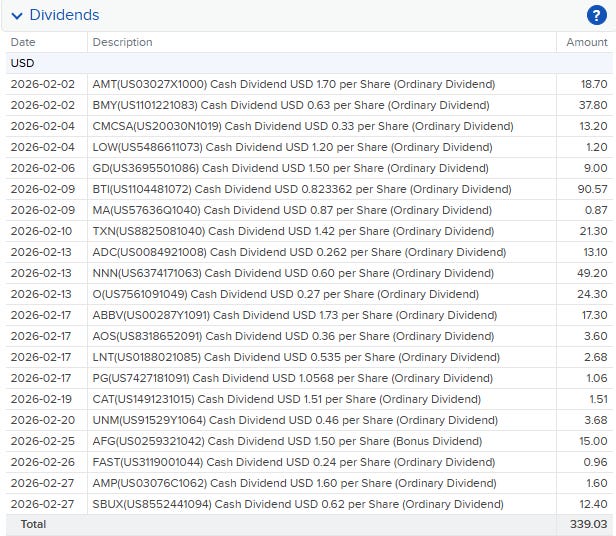
Task: Collapse the Dividends section chevron
Action: (17, 16)
